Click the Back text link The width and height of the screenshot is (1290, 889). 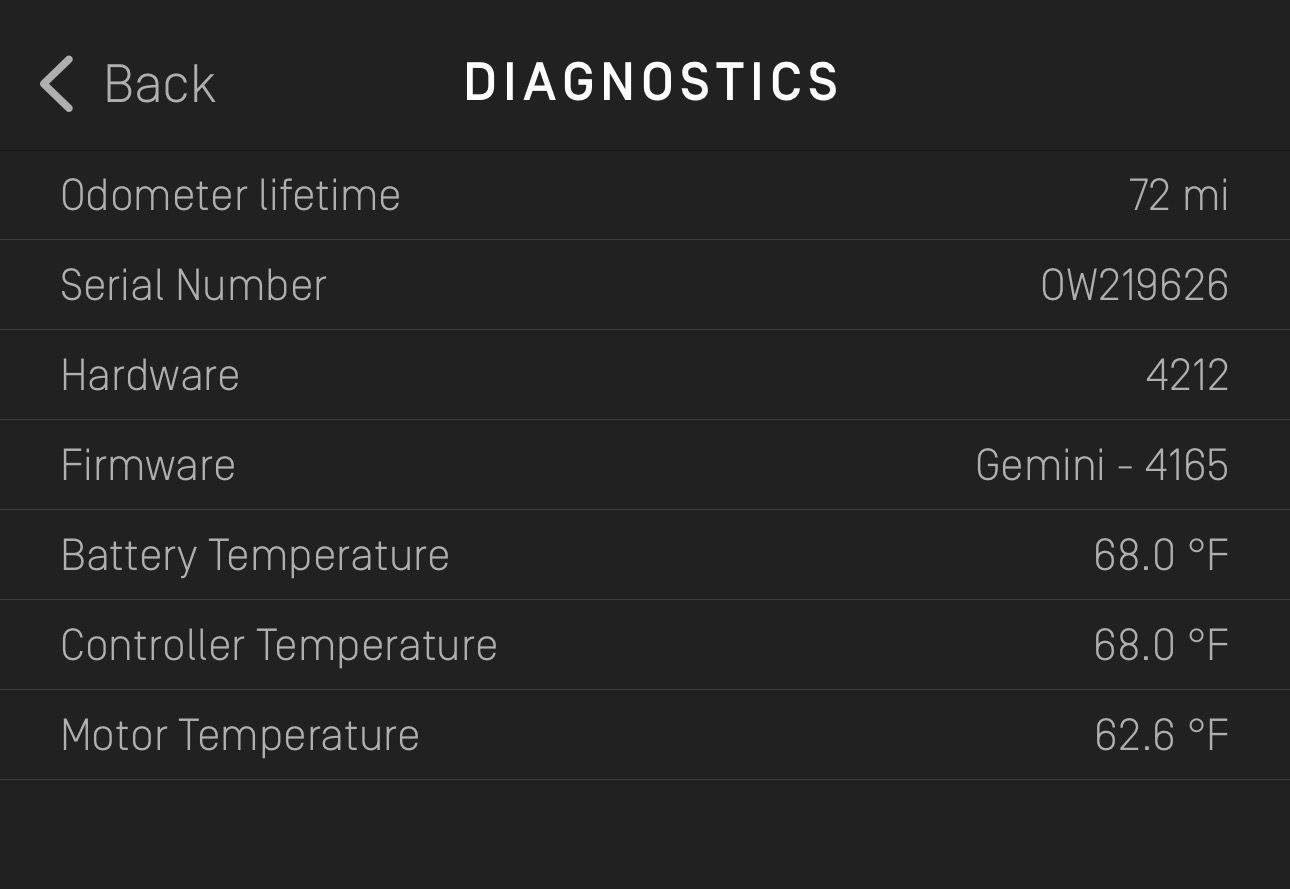[160, 83]
